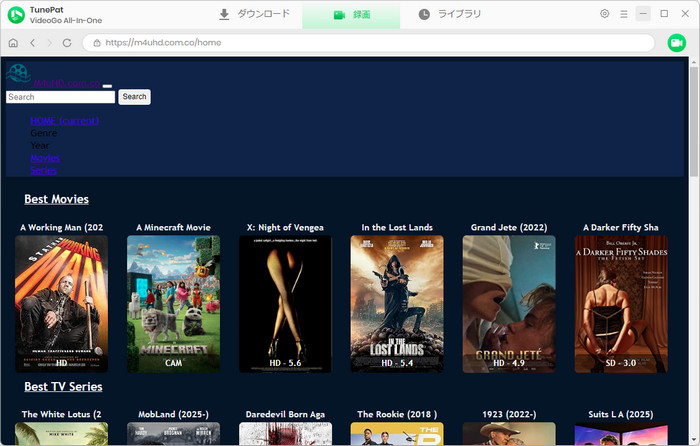Click The White Lotus series title
The image size is (700, 446).
click(62, 415)
